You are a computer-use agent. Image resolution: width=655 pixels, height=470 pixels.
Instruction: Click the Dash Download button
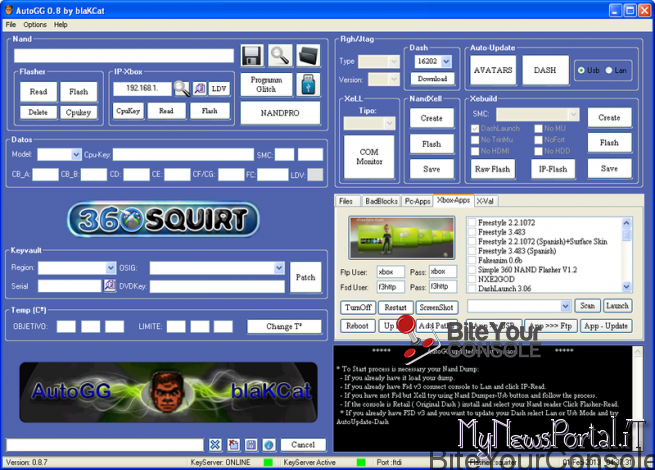[432, 79]
